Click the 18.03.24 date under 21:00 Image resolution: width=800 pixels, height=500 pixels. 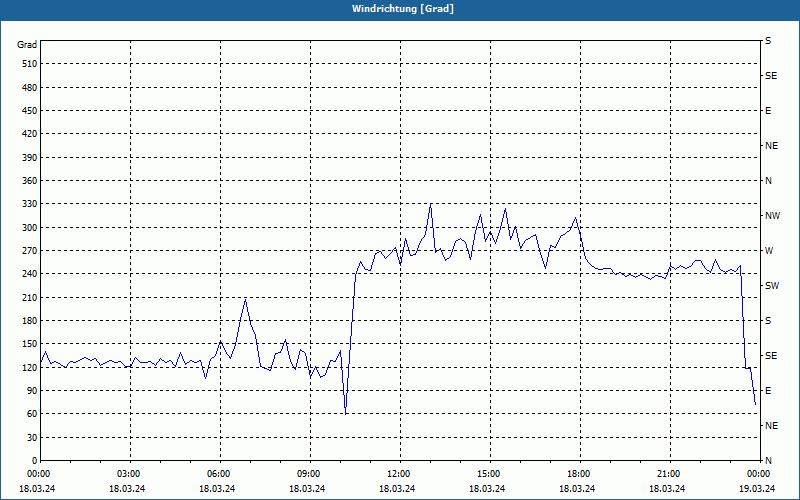667,488
